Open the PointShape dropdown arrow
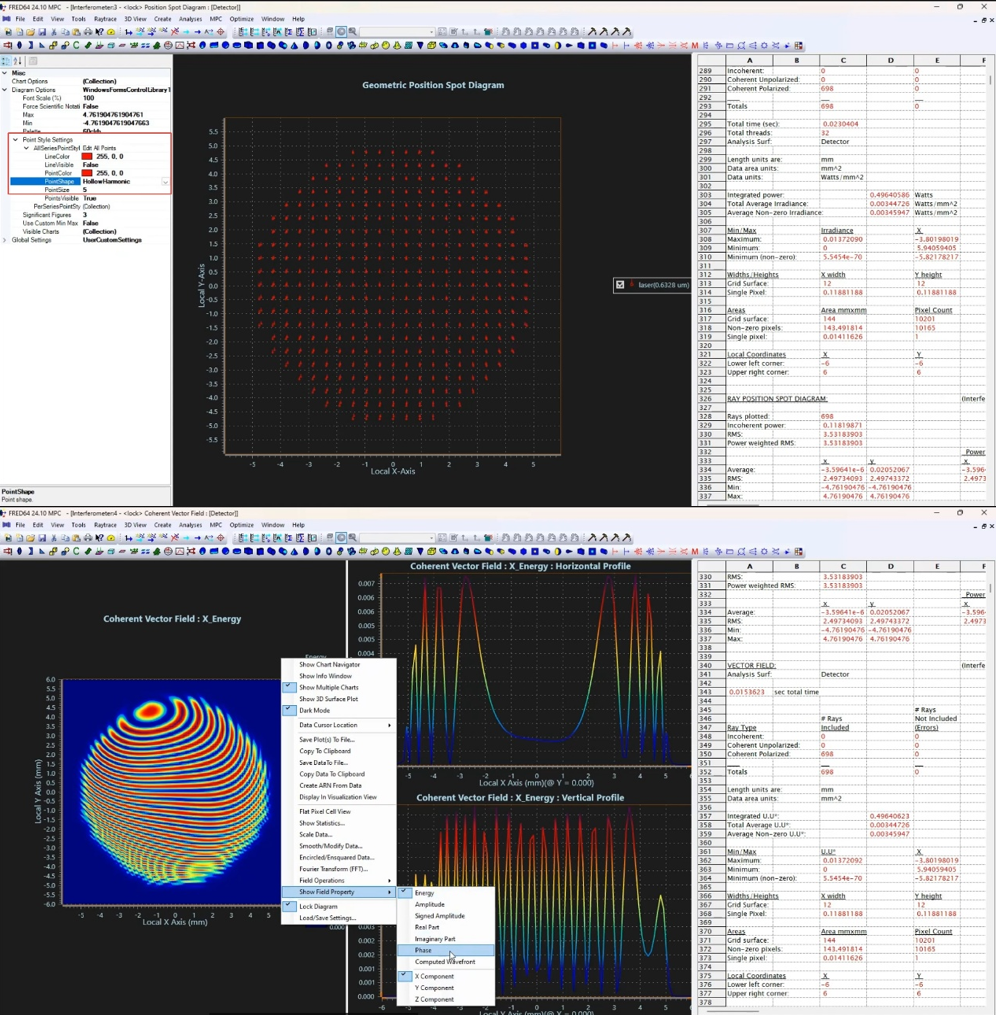This screenshot has width=1000, height=1018. (165, 182)
